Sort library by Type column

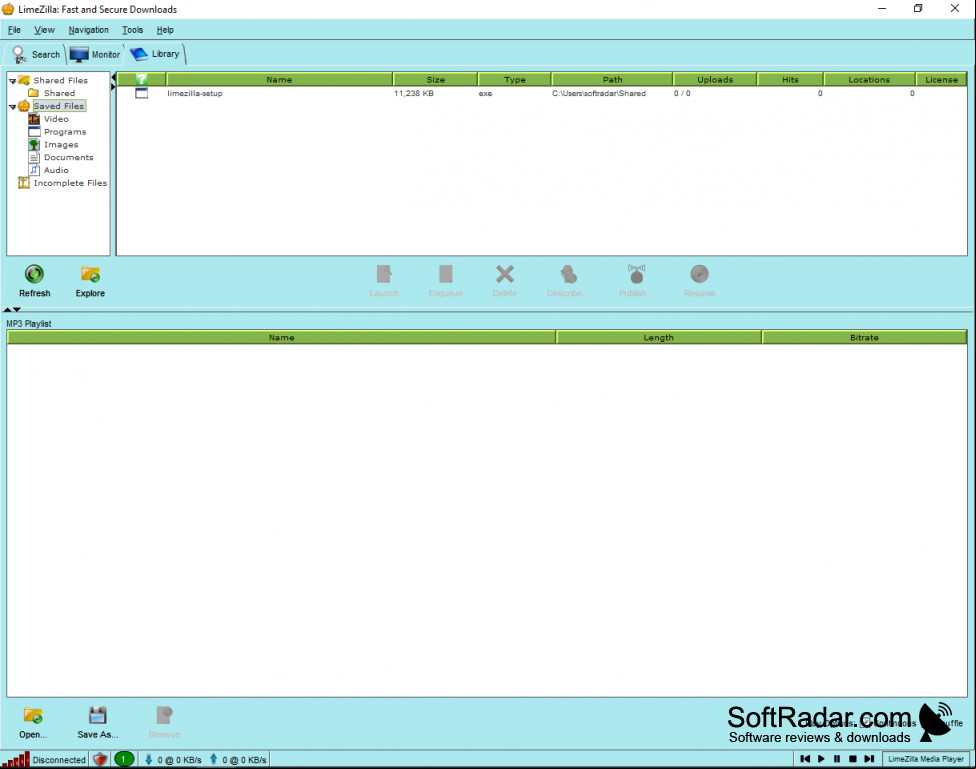[515, 80]
